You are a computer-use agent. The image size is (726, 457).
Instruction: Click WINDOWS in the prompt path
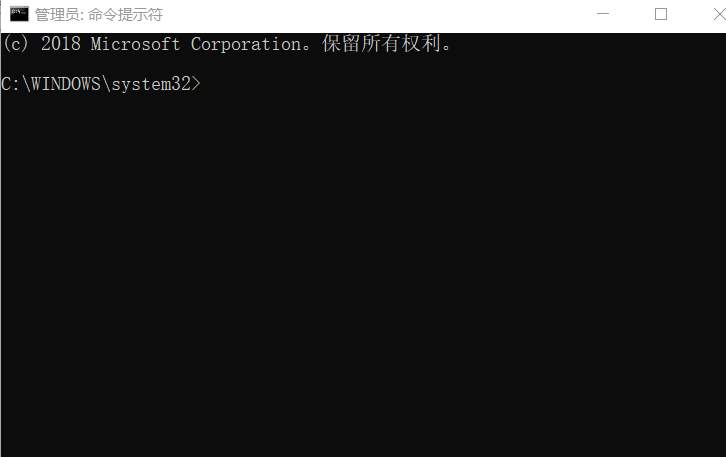coord(65,84)
